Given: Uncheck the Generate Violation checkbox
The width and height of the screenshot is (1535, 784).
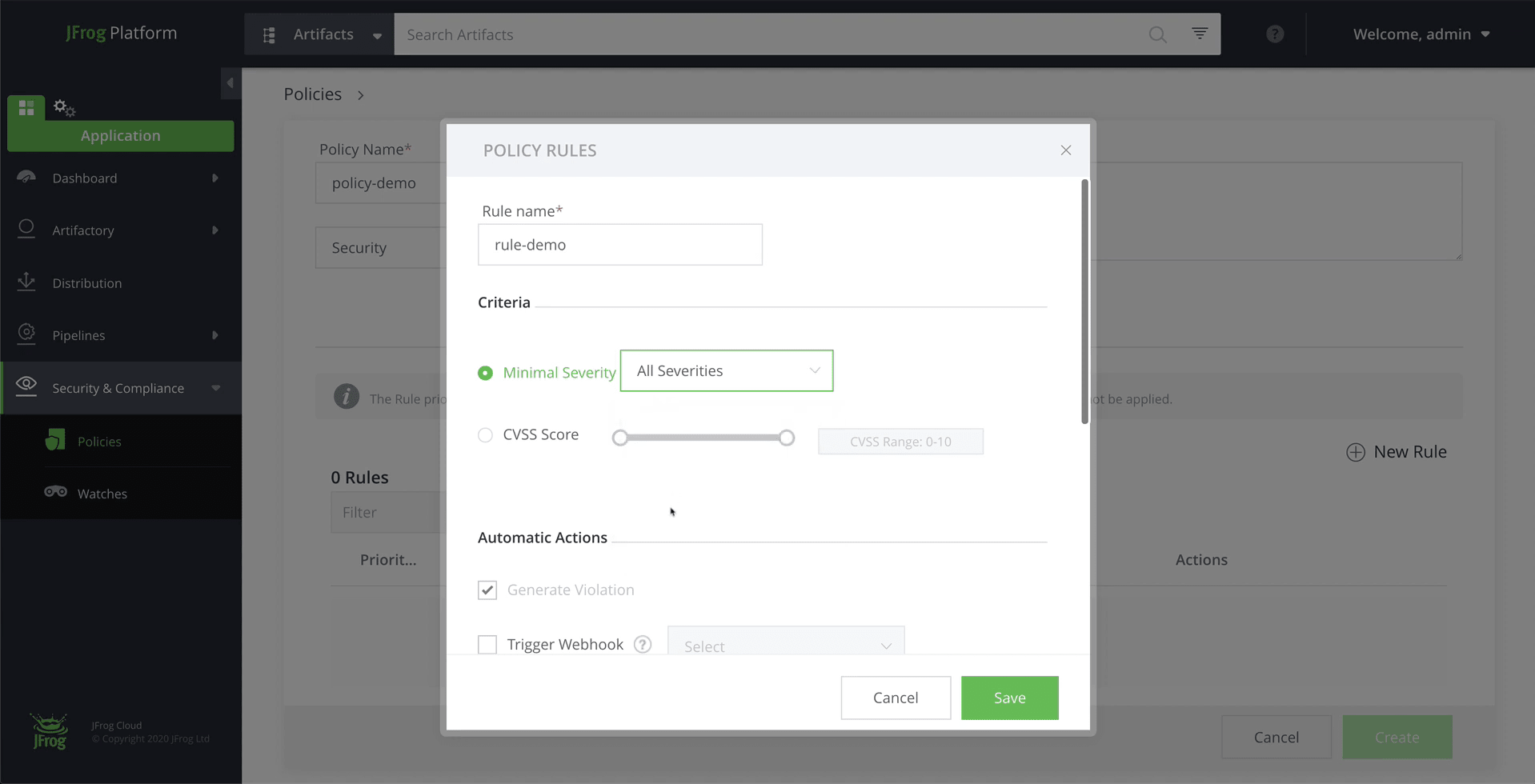Looking at the screenshot, I should tap(487, 590).
